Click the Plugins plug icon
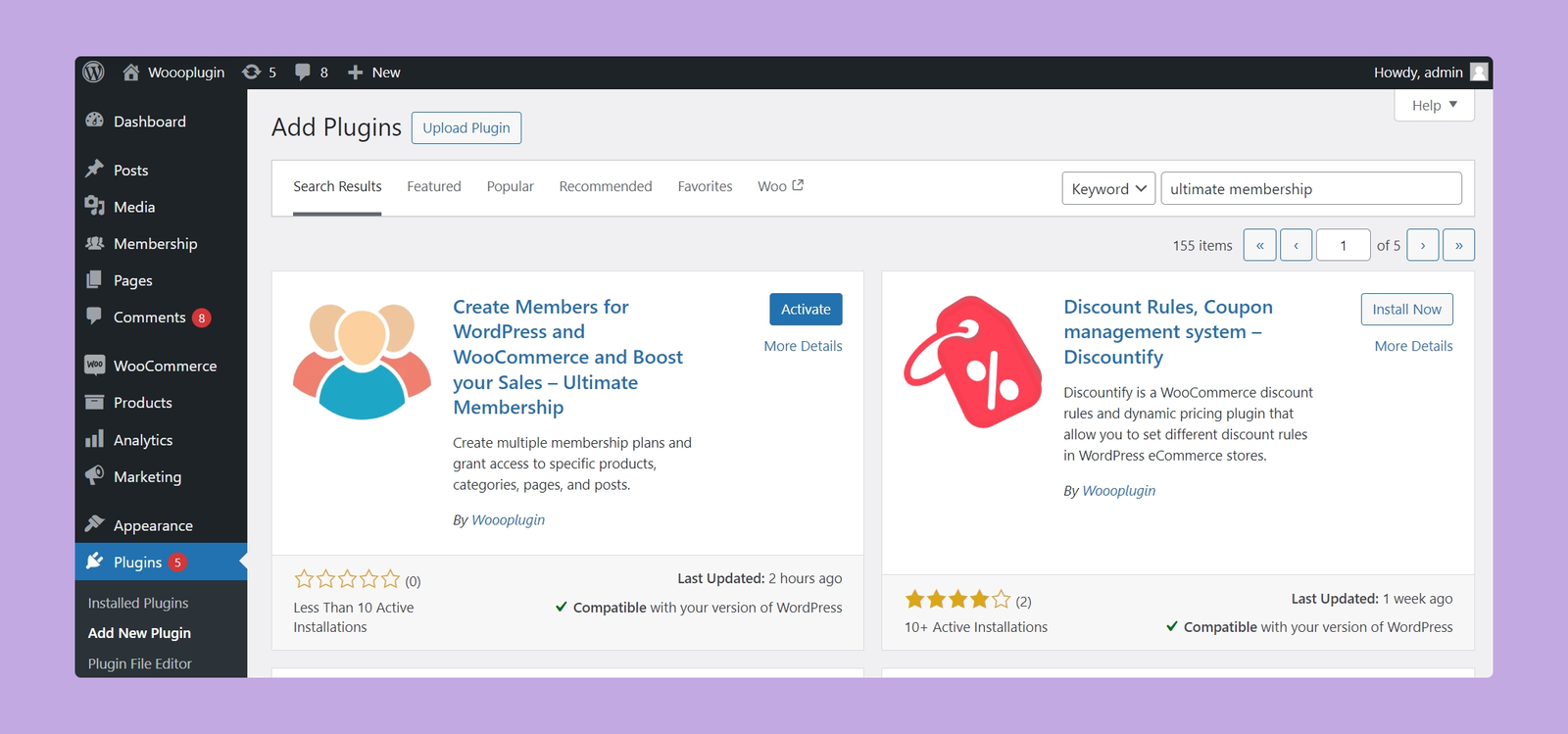Image resolution: width=1568 pixels, height=734 pixels. click(95, 561)
